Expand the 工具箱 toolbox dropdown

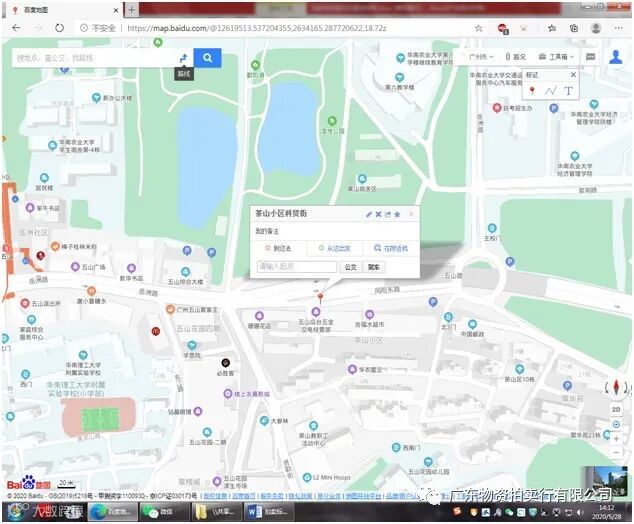point(557,57)
